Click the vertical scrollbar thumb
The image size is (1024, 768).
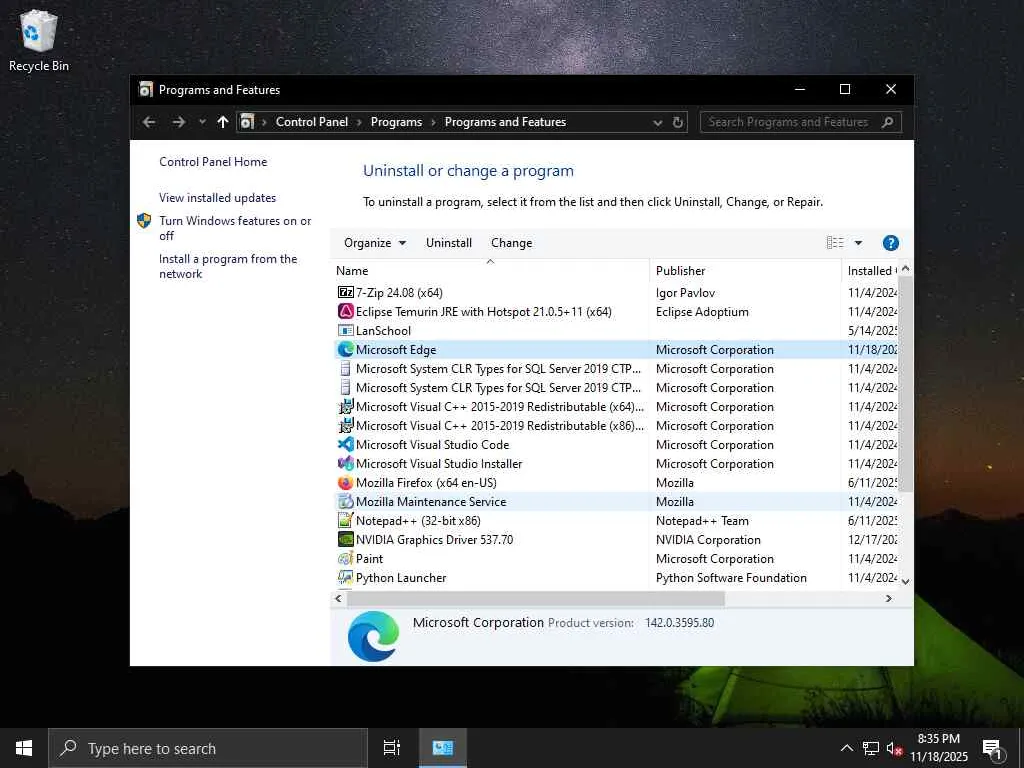pyautogui.click(x=905, y=384)
